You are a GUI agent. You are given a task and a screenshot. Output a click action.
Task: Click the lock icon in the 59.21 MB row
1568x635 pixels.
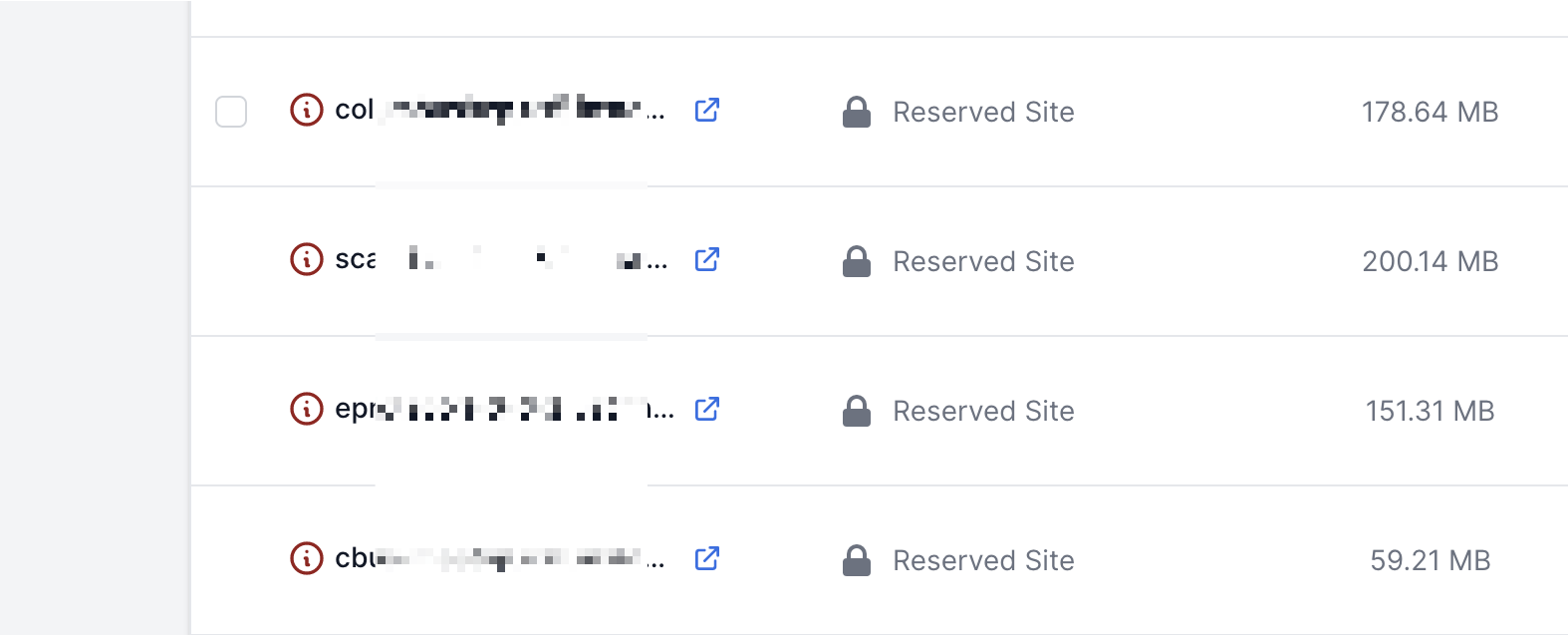857,560
